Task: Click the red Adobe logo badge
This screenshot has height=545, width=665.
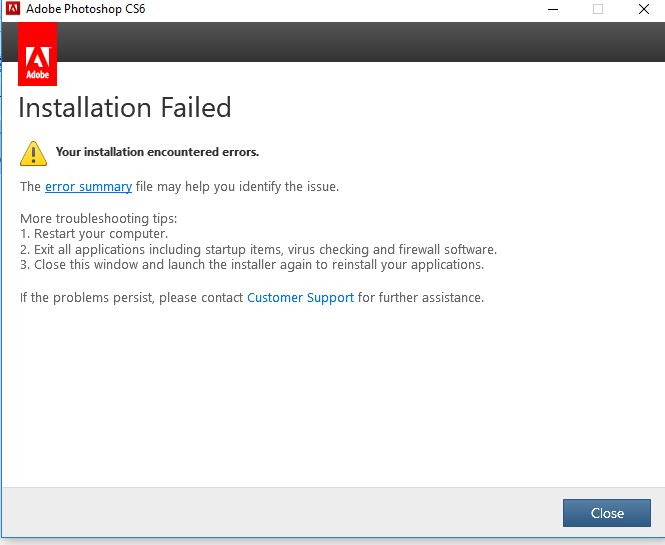Action: point(37,54)
